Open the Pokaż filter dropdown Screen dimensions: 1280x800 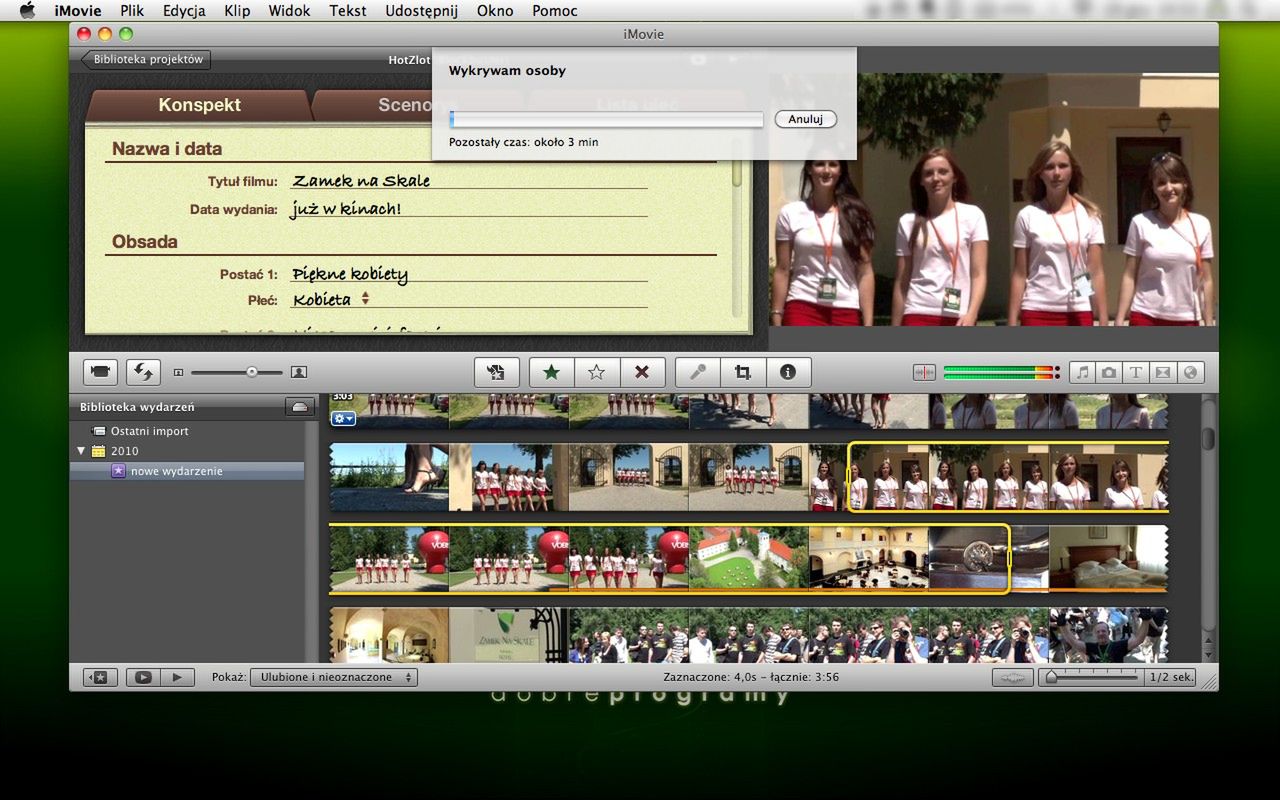[334, 677]
